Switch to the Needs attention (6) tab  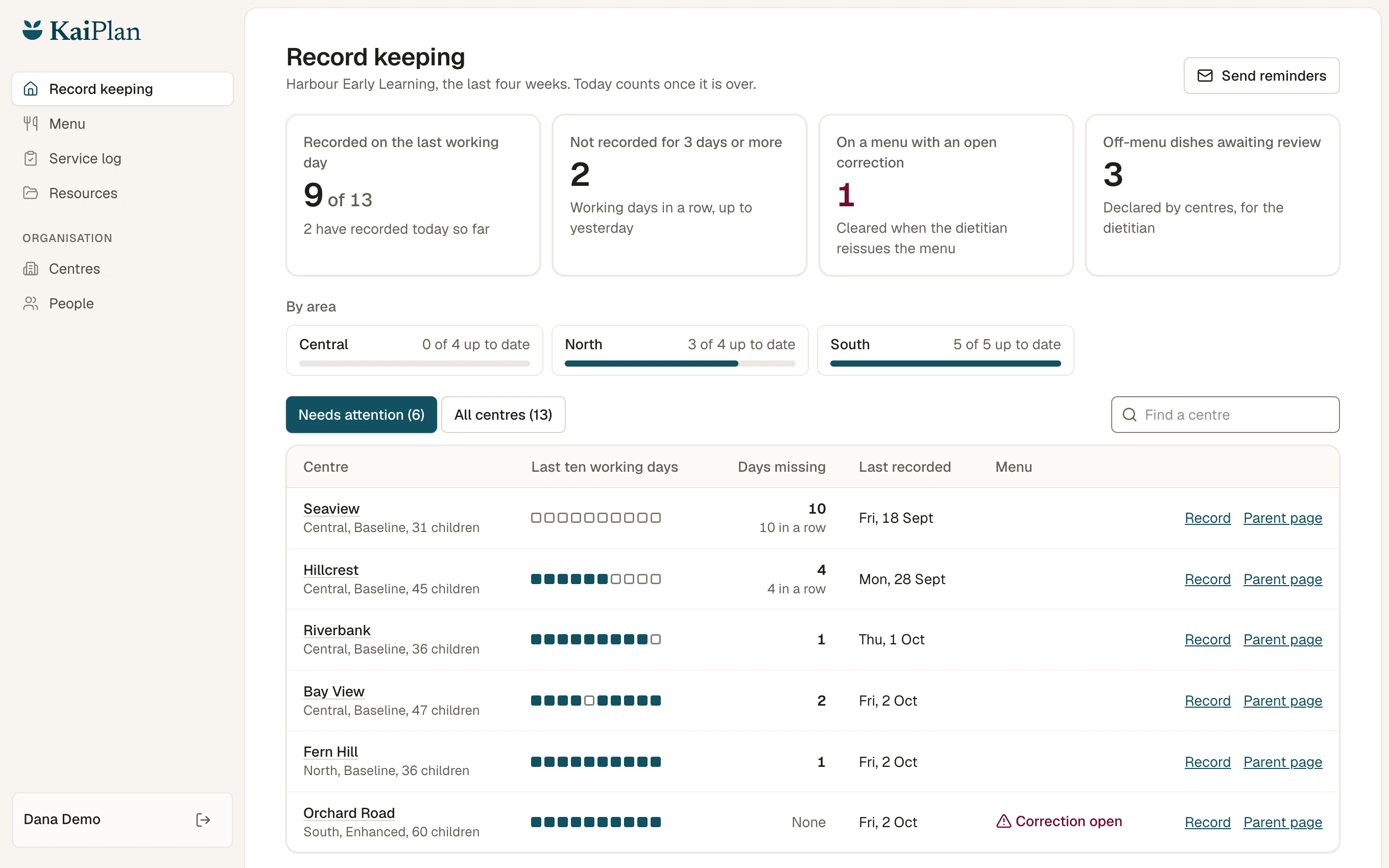point(361,415)
